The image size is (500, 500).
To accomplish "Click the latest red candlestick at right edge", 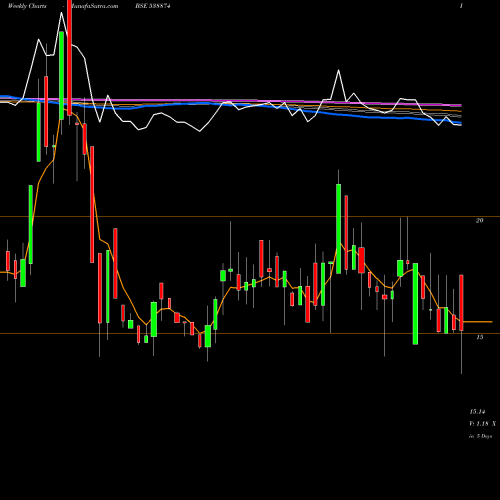I will pyautogui.click(x=462, y=303).
